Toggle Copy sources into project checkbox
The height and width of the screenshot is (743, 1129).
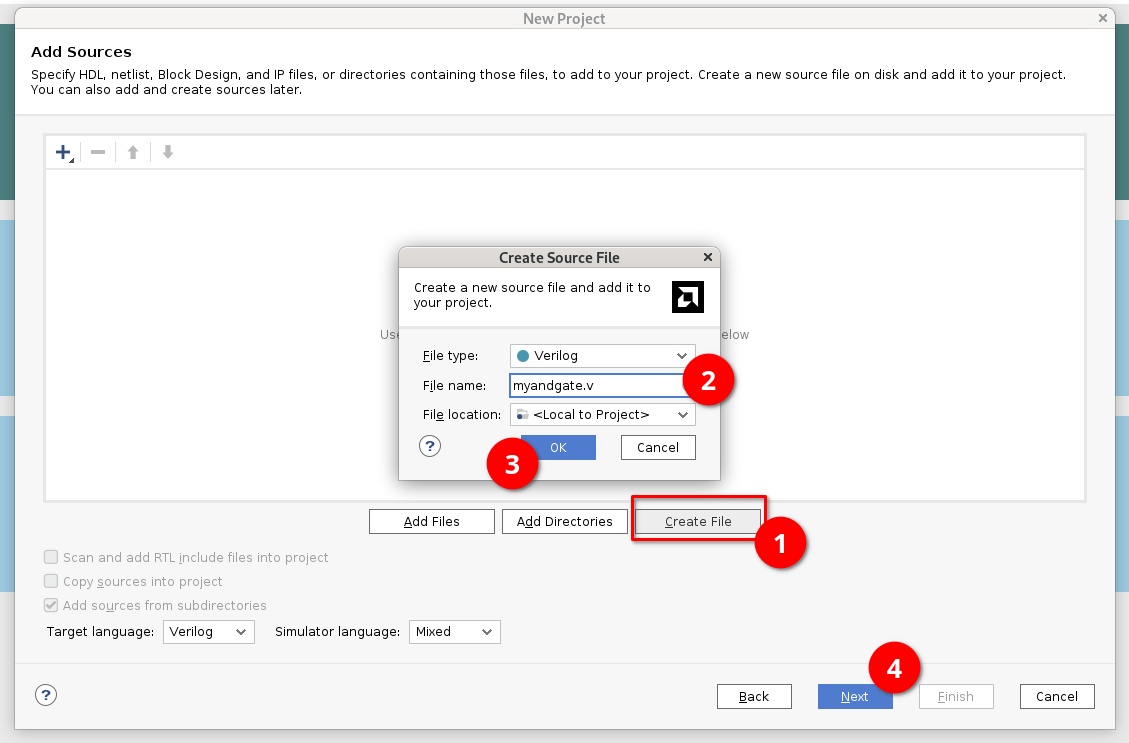(51, 581)
